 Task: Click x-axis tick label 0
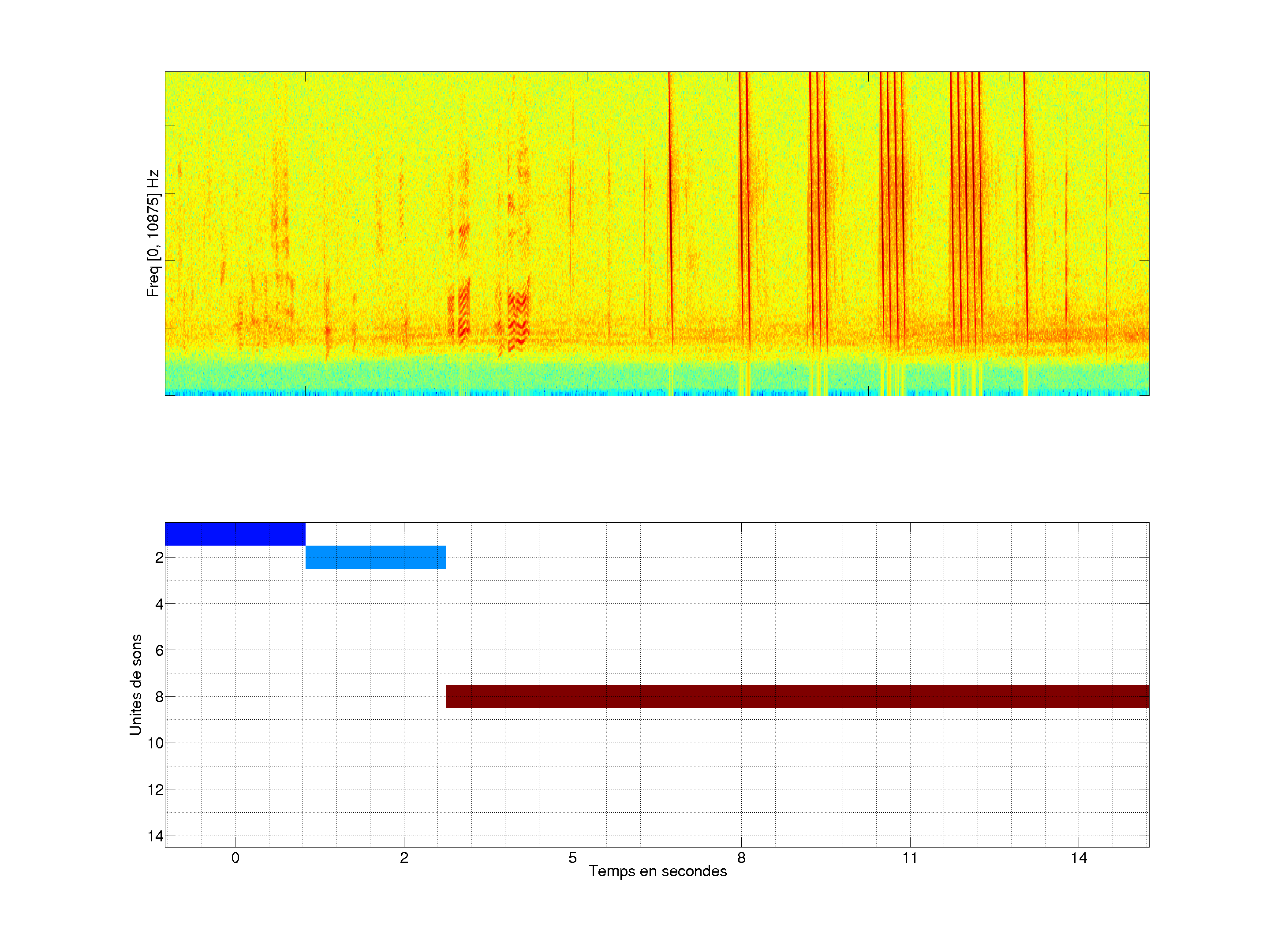pos(235,858)
